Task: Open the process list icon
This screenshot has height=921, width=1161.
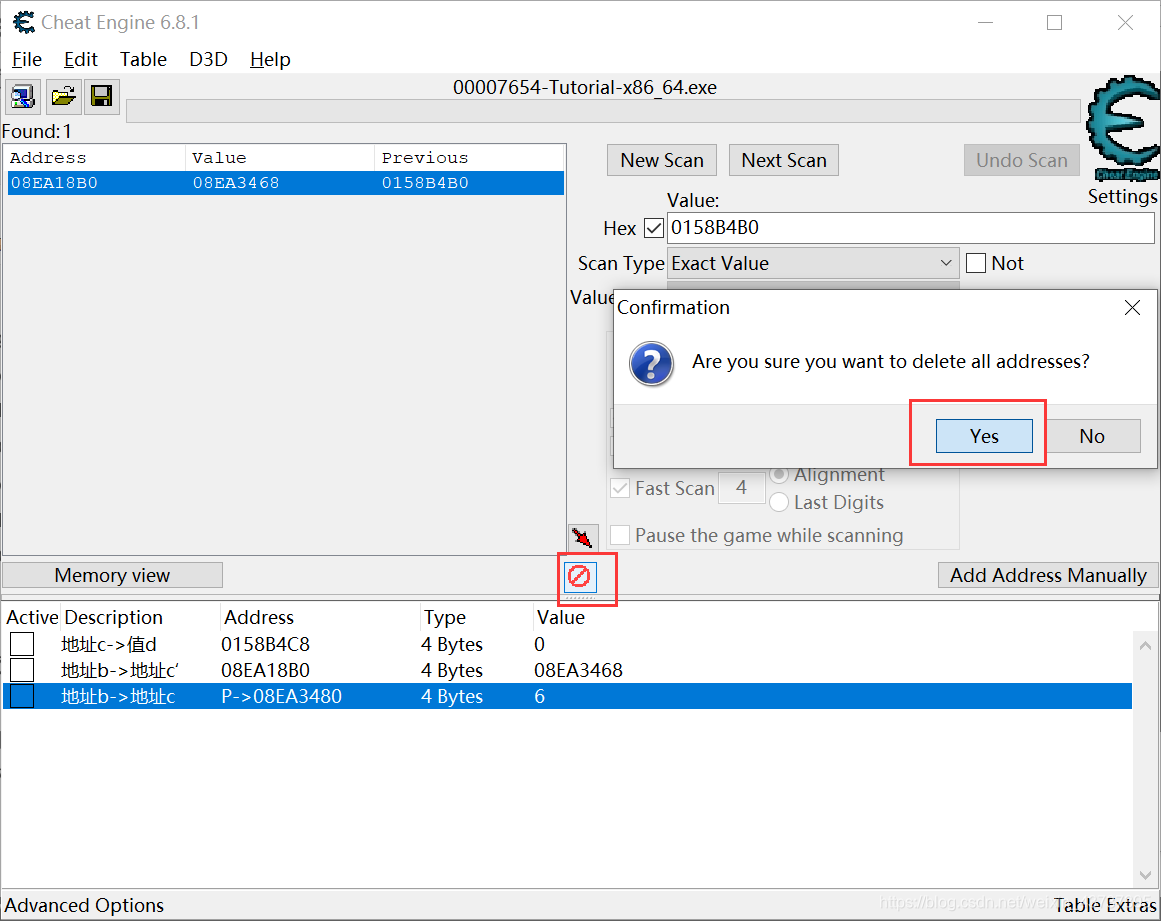Action: [23, 96]
